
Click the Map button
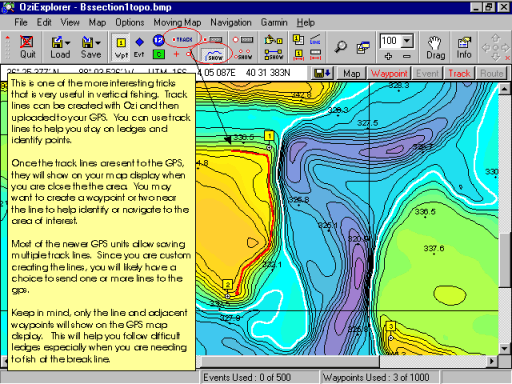(351, 73)
